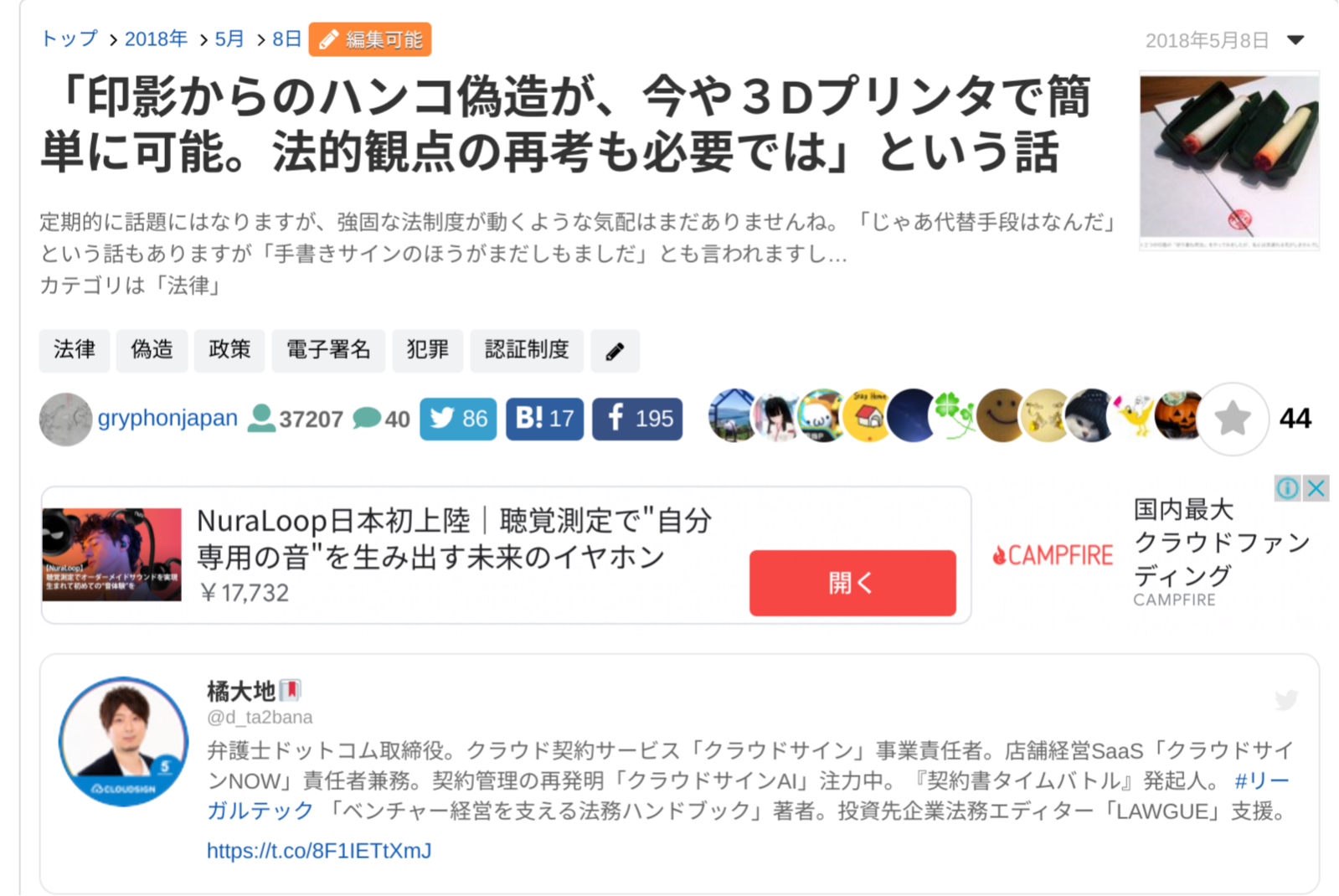Share on Twitter via the 86 count button
This screenshot has height=896, width=1339.
point(458,419)
